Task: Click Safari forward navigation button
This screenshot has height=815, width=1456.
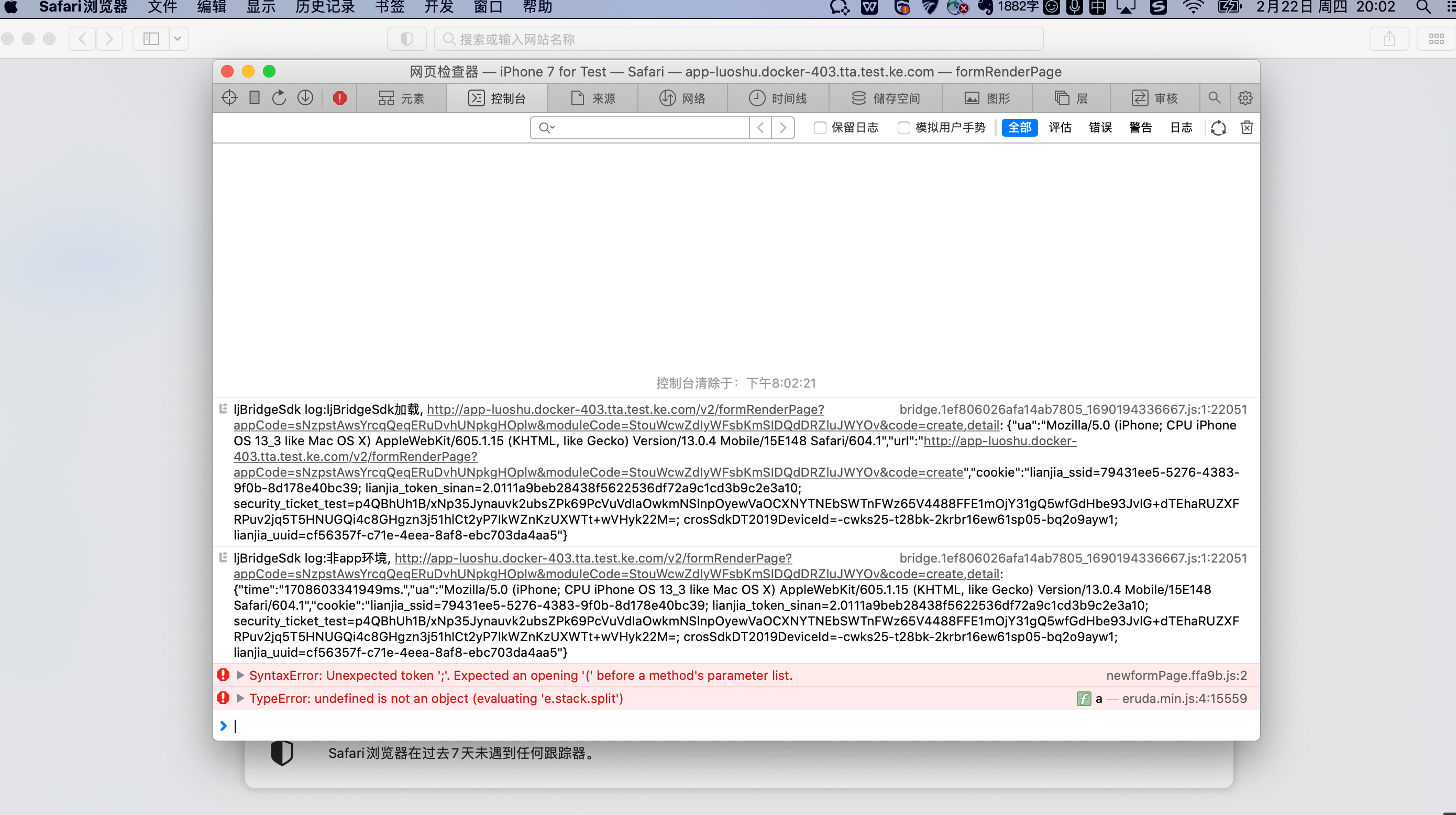Action: (109, 38)
